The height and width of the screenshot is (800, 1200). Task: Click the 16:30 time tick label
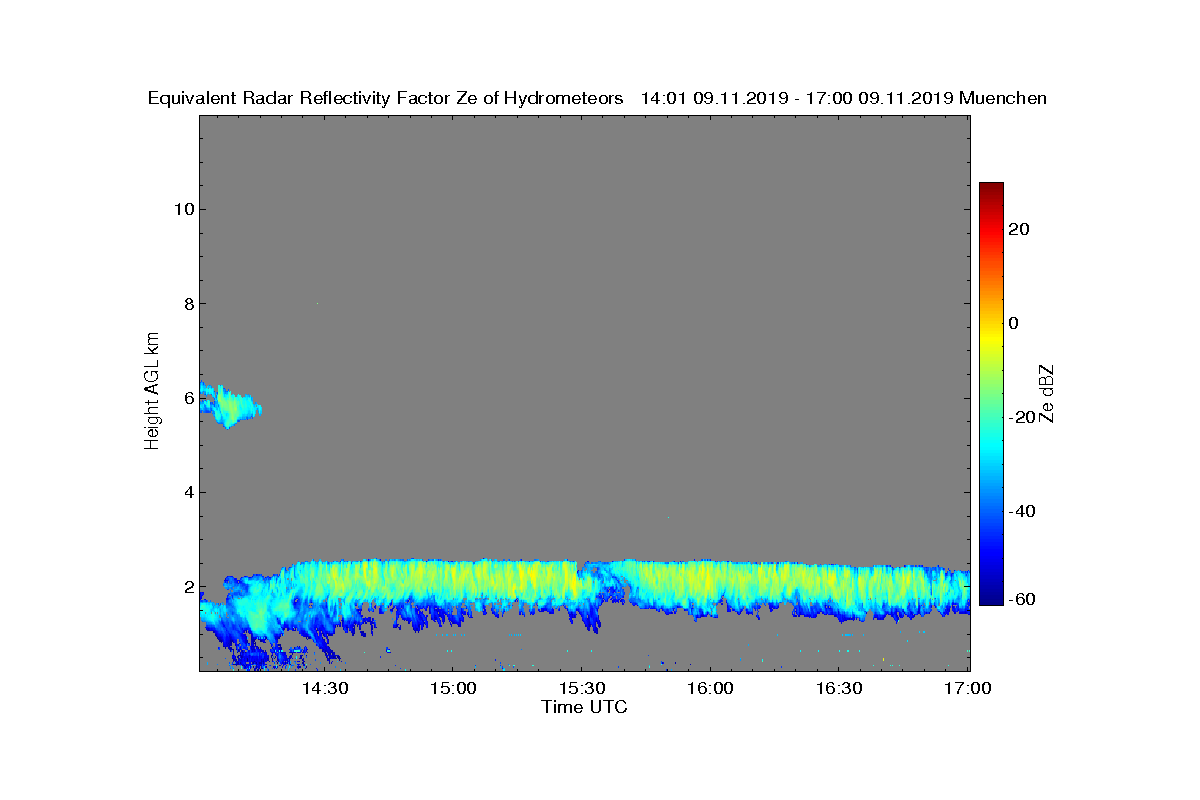(x=840, y=689)
